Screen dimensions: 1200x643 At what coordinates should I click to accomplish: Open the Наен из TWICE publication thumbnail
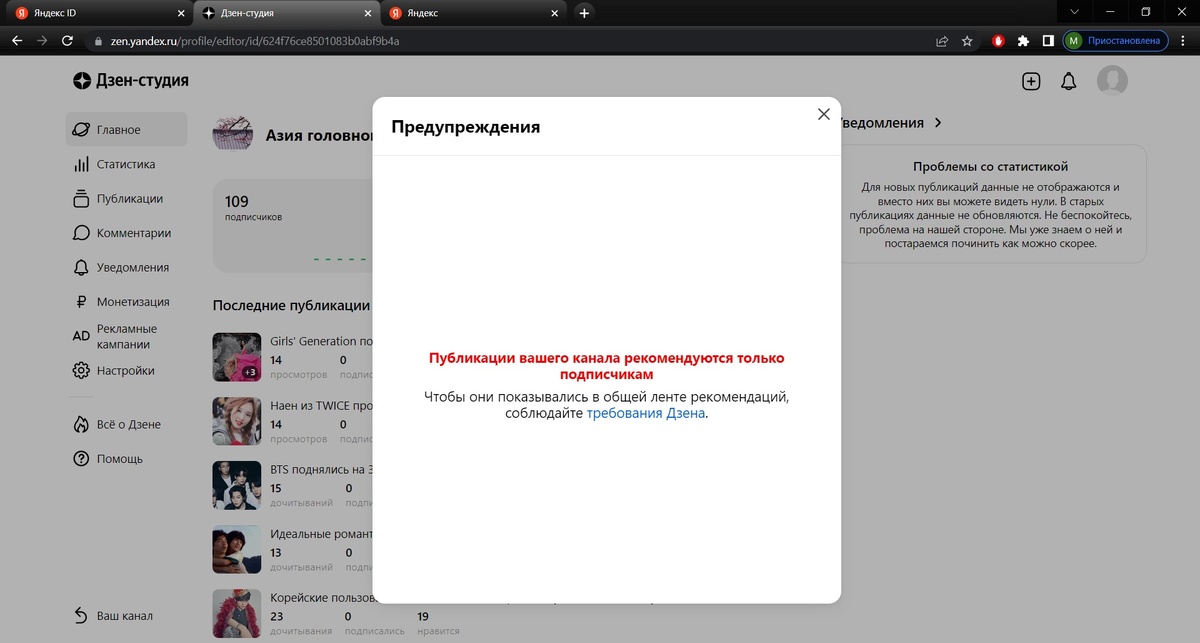tap(237, 421)
